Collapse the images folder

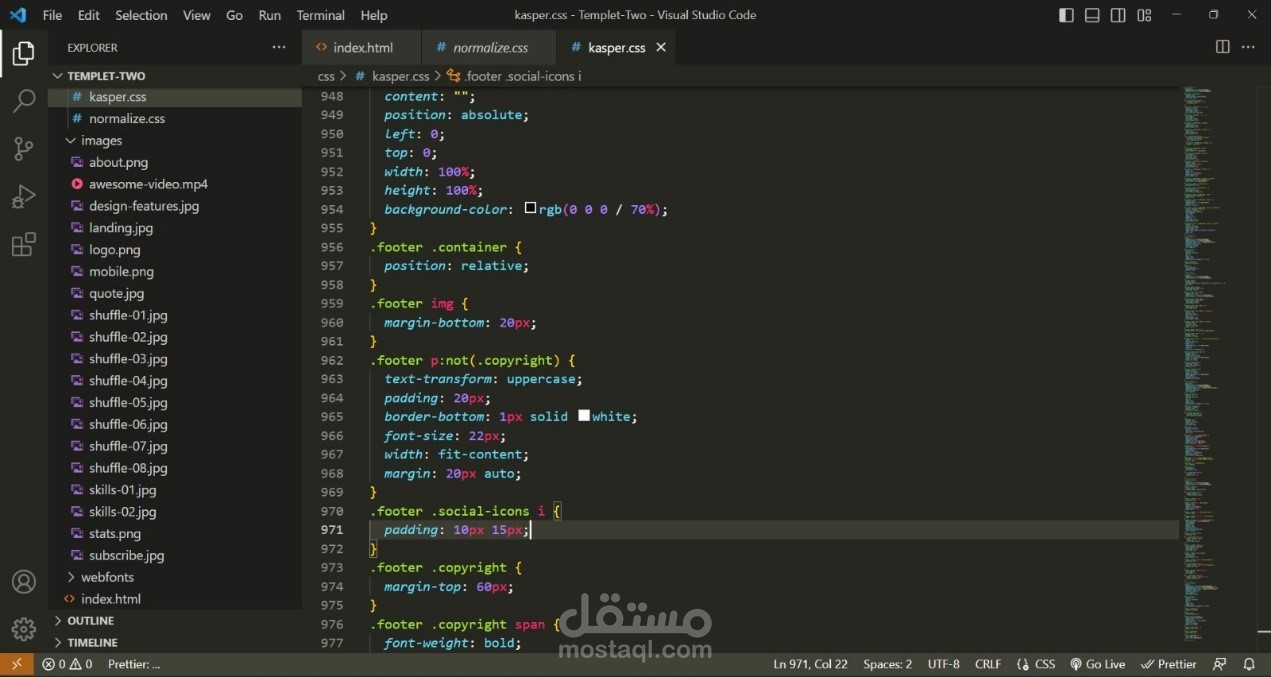click(x=175, y=141)
